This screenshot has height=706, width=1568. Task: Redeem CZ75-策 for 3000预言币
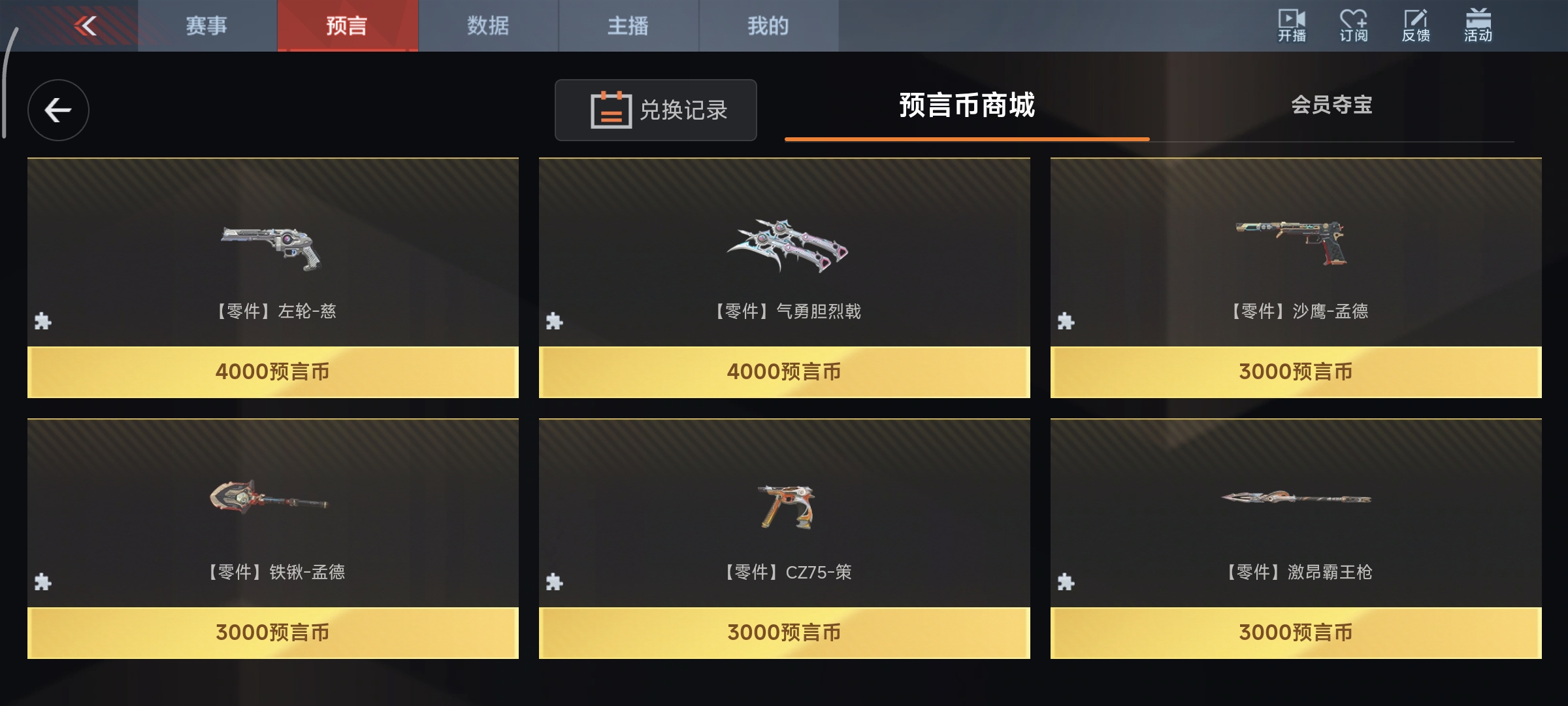[x=785, y=633]
